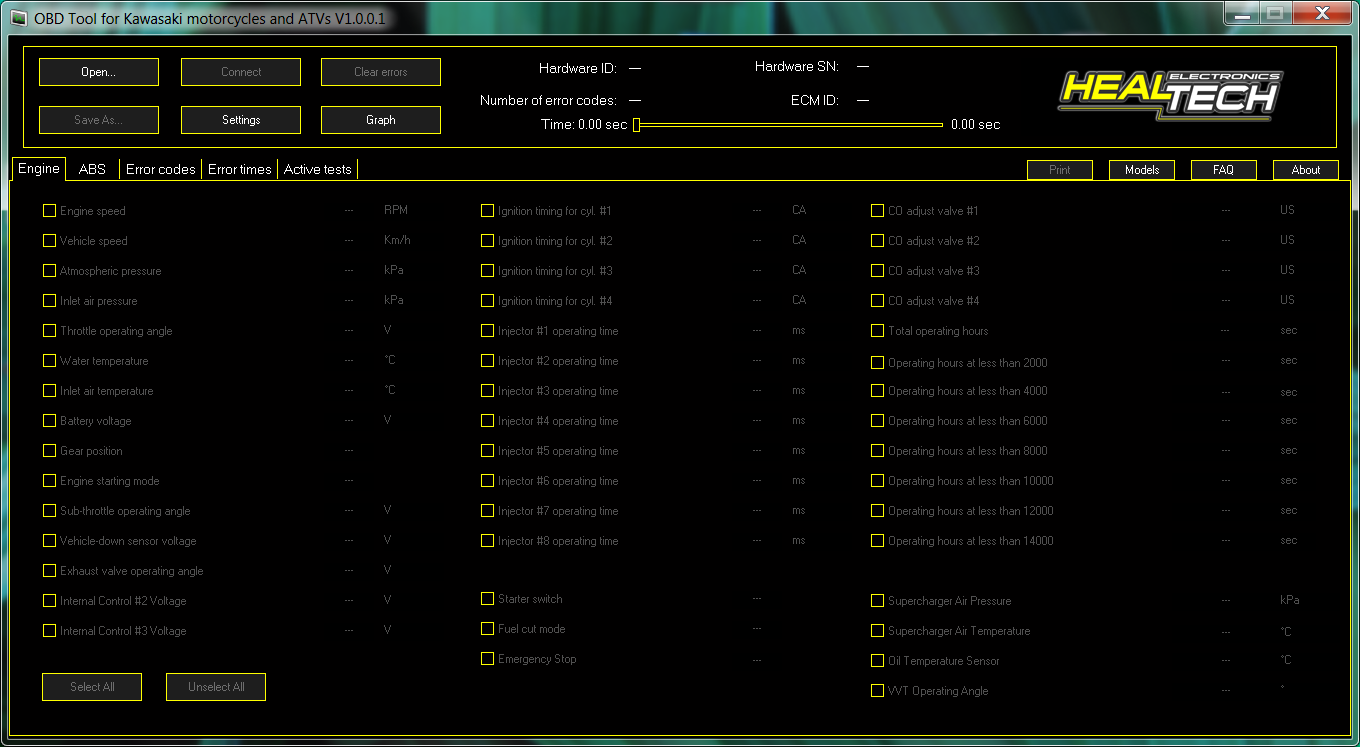Viewport: 1360px width, 747px height.
Task: Switch to the Active tests tab
Action: coord(318,169)
